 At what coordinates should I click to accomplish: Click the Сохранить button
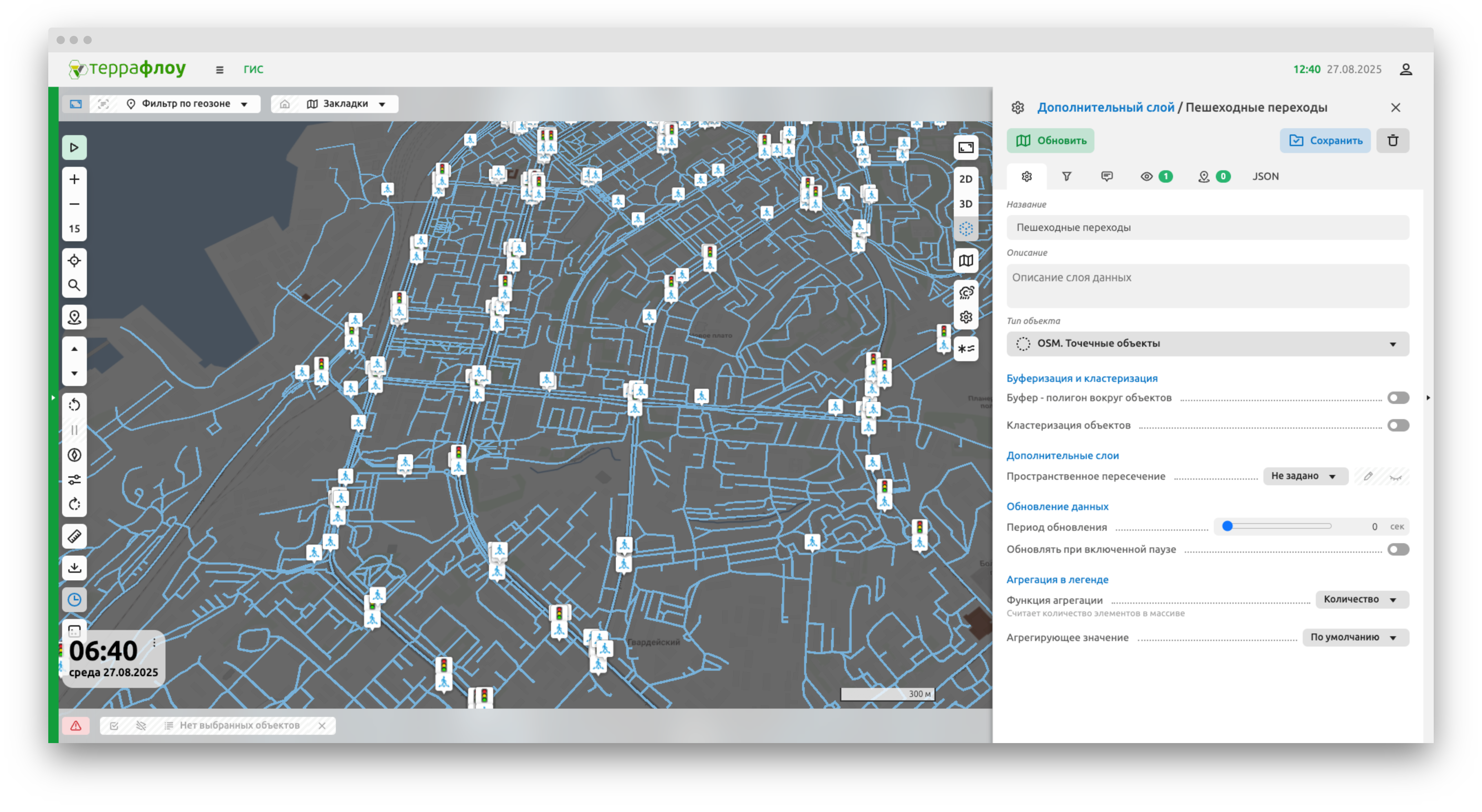[1325, 141]
